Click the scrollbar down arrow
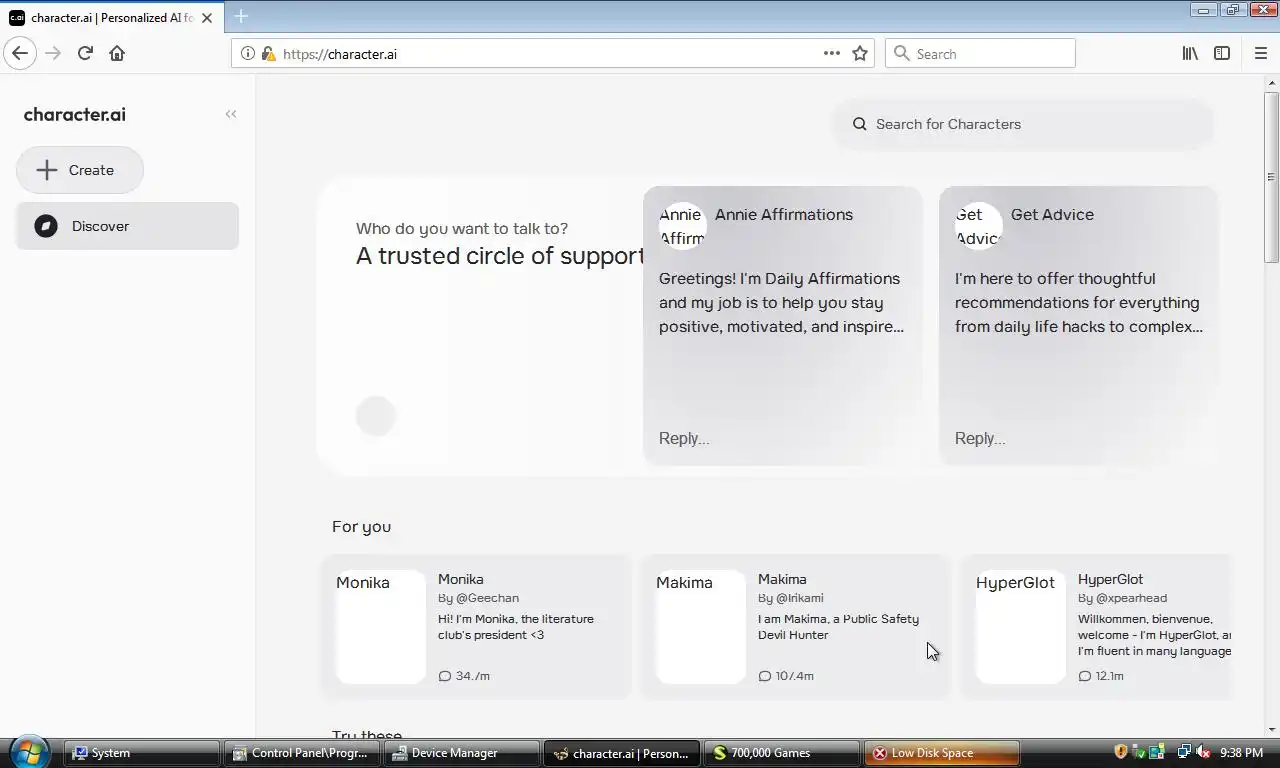The width and height of the screenshot is (1280, 768). tap(1272, 730)
